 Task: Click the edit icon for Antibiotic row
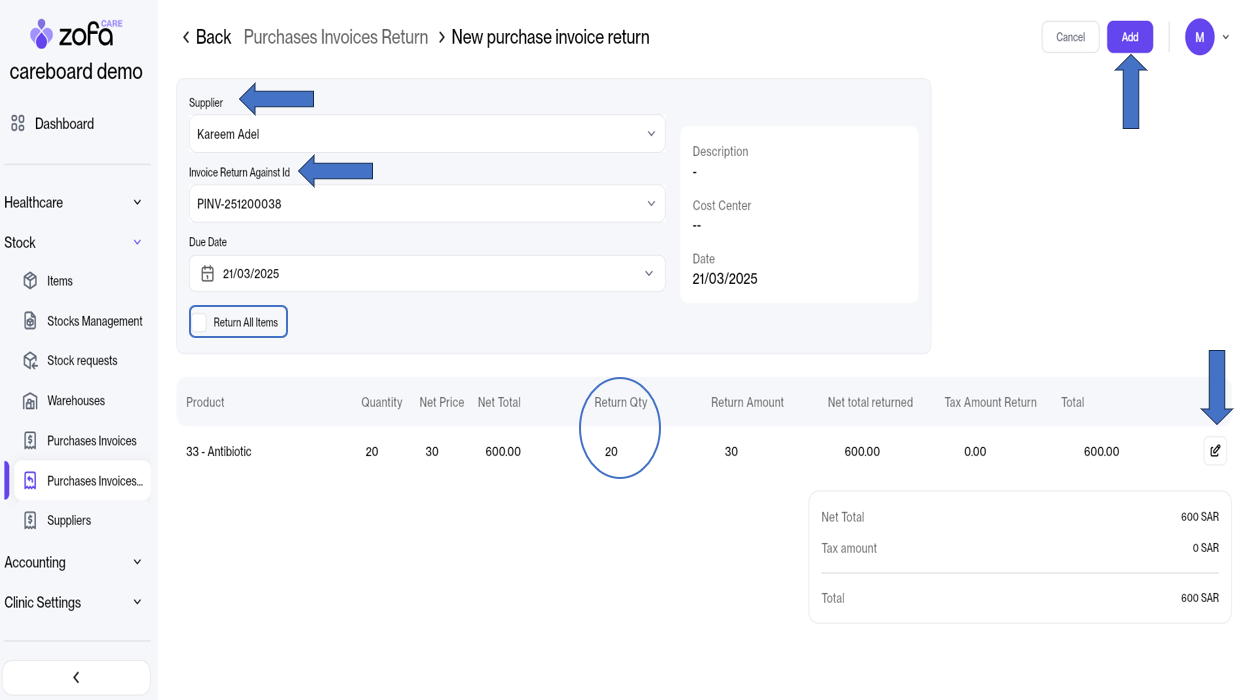(1215, 451)
